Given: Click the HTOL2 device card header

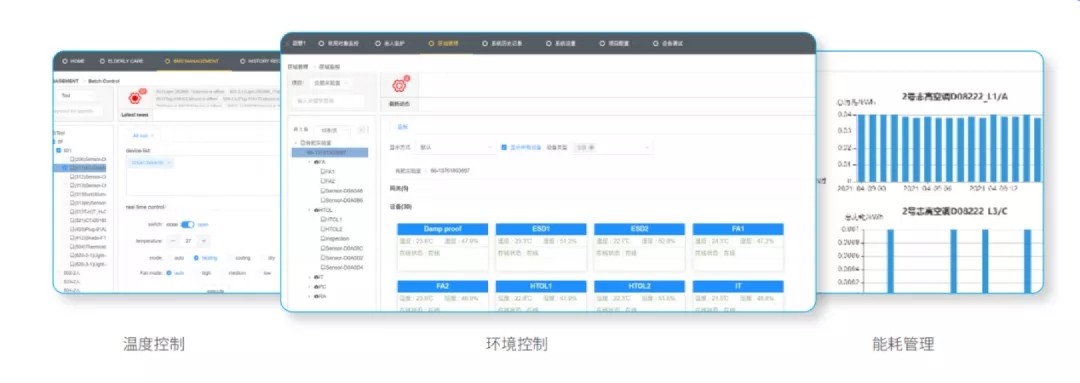Looking at the screenshot, I should click(639, 286).
